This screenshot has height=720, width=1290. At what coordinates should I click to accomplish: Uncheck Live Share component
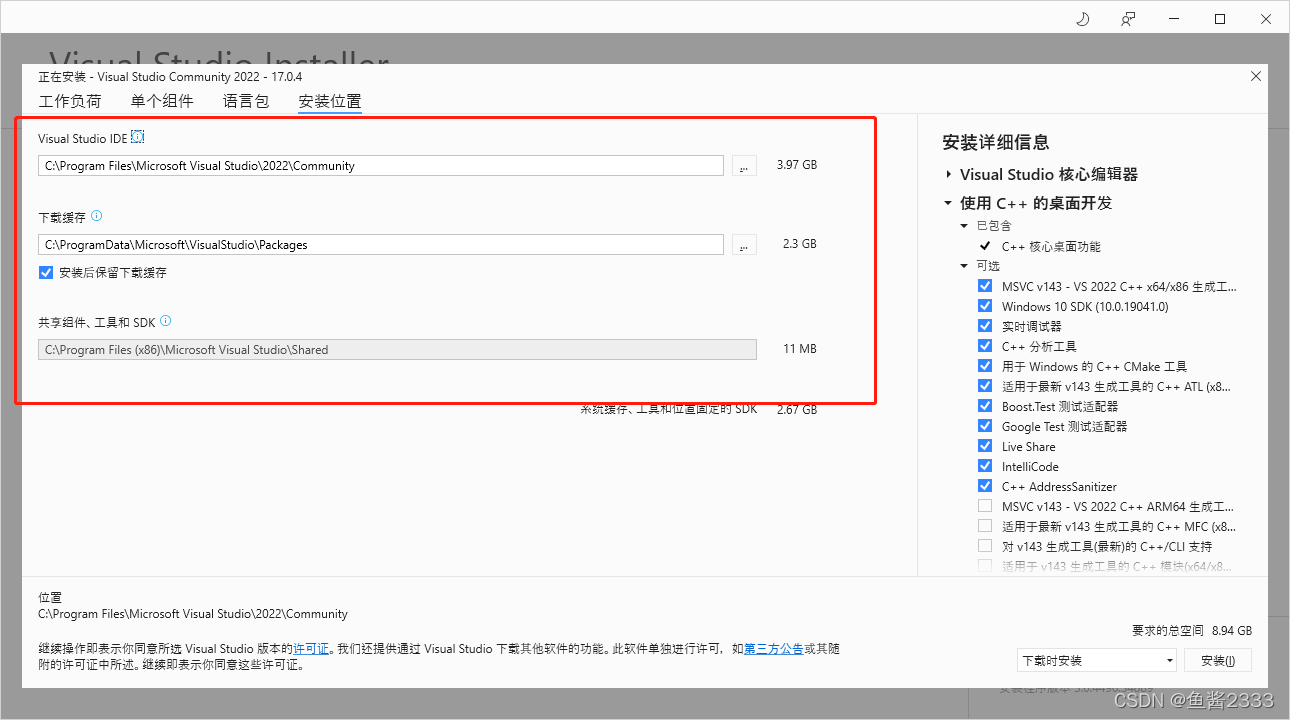985,446
